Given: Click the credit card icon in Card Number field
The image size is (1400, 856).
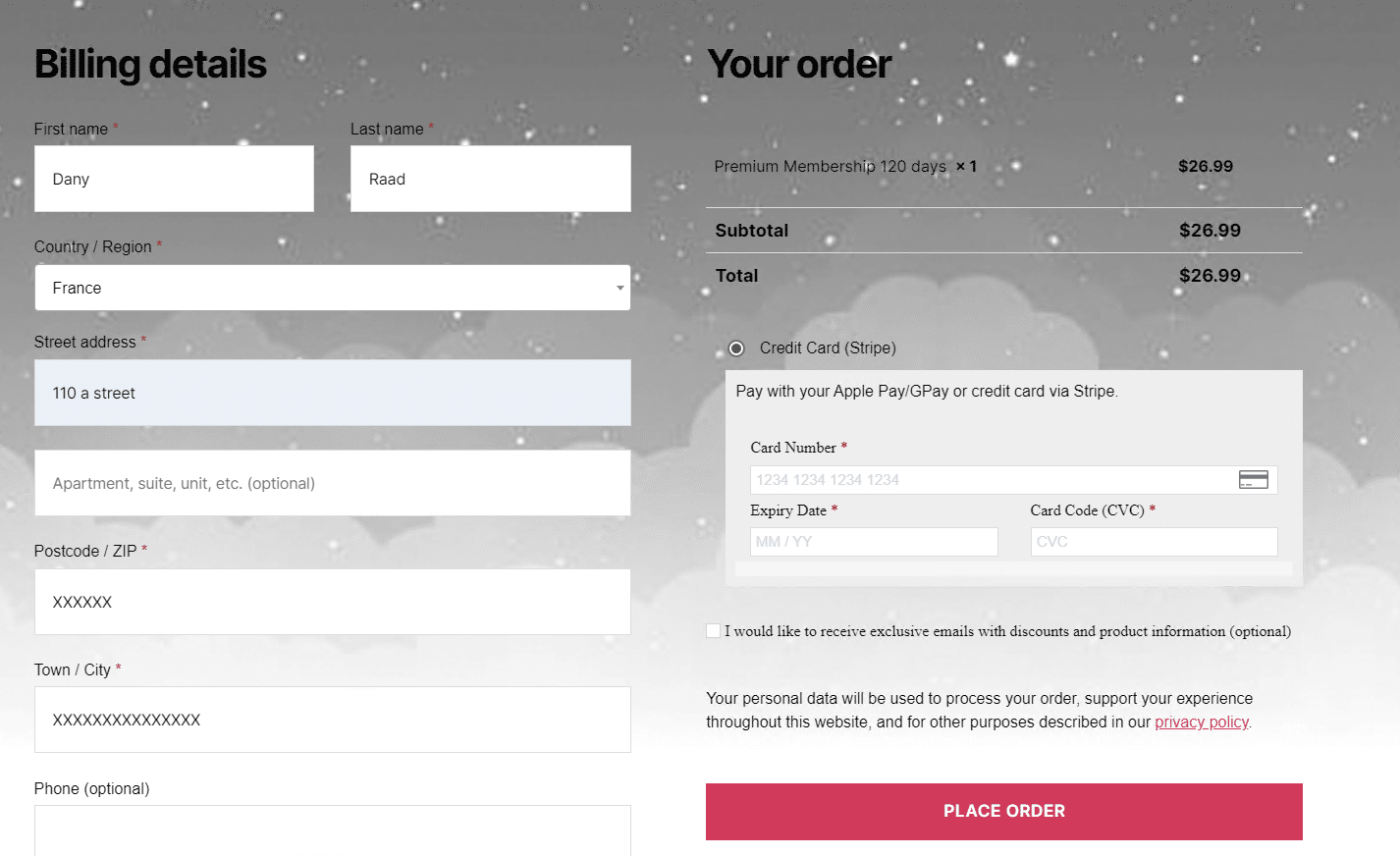Looking at the screenshot, I should pyautogui.click(x=1253, y=479).
